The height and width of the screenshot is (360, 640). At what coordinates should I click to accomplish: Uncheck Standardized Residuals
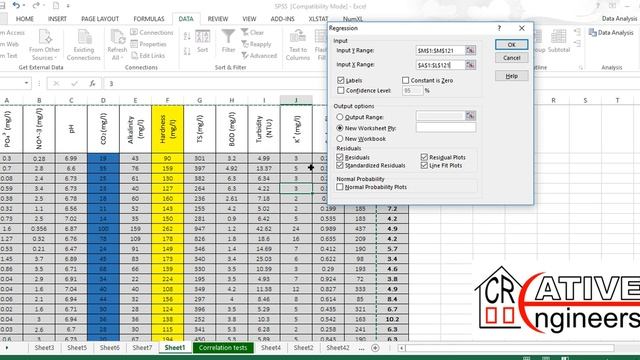tap(340, 165)
